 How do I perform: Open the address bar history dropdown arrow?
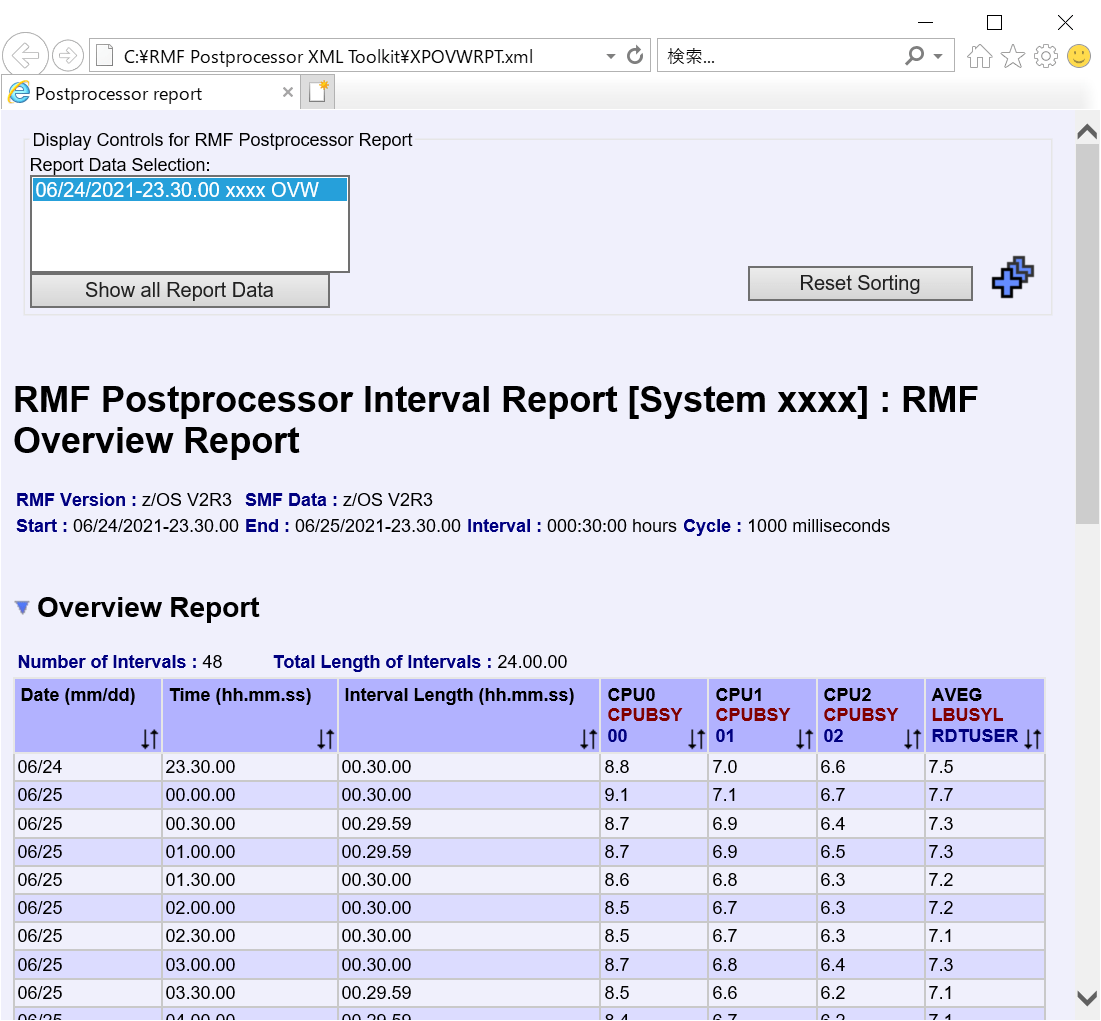(x=610, y=56)
